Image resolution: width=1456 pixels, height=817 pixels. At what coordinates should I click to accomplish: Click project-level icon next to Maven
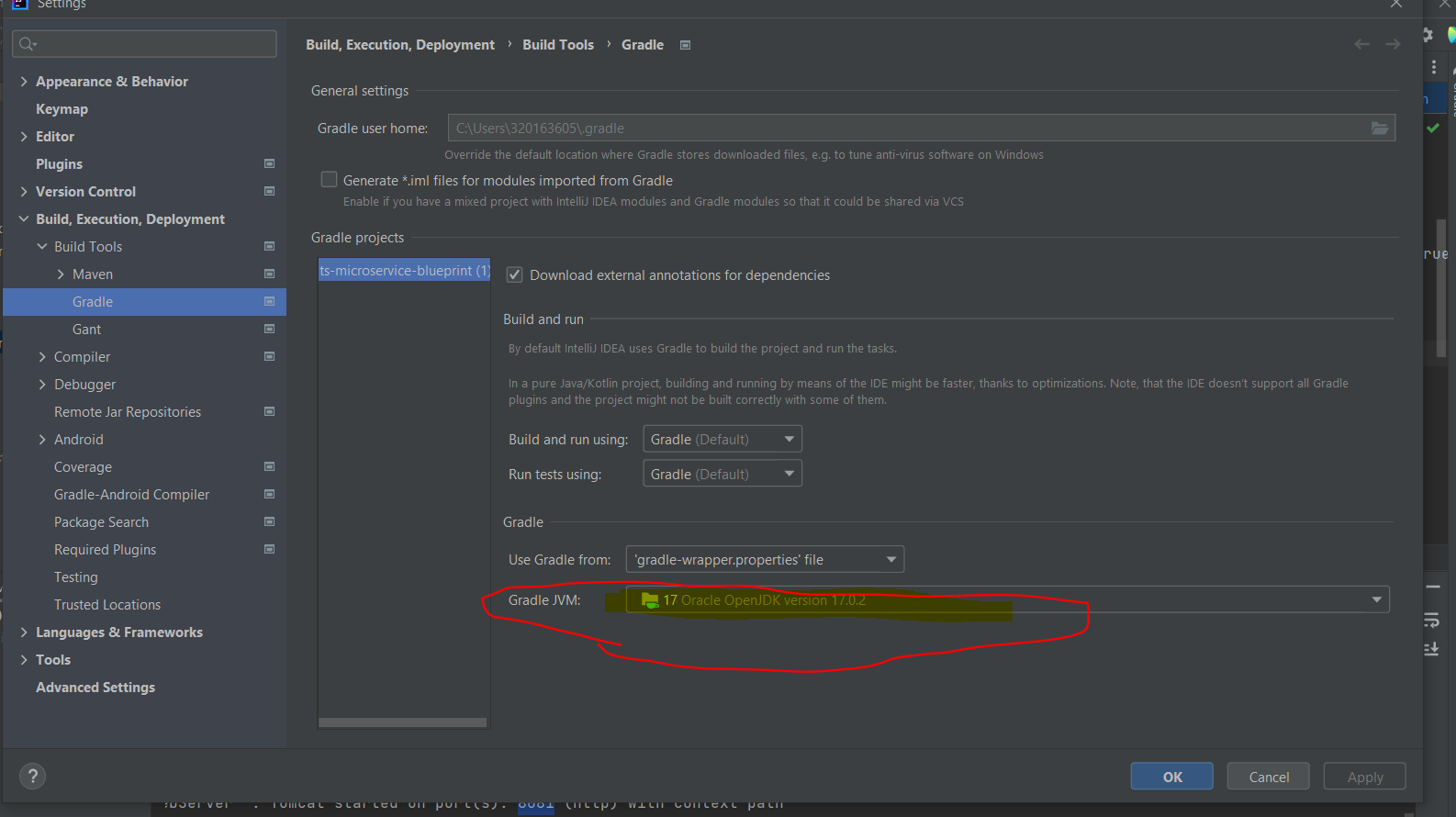pos(270,274)
